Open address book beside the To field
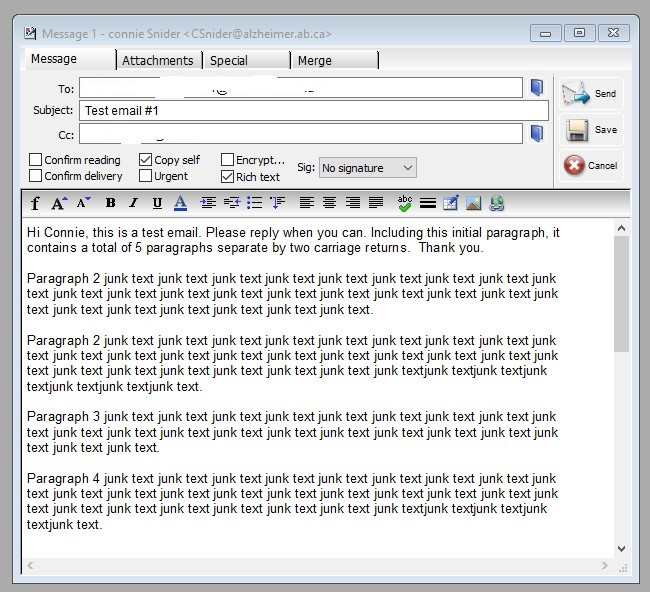 tap(537, 88)
